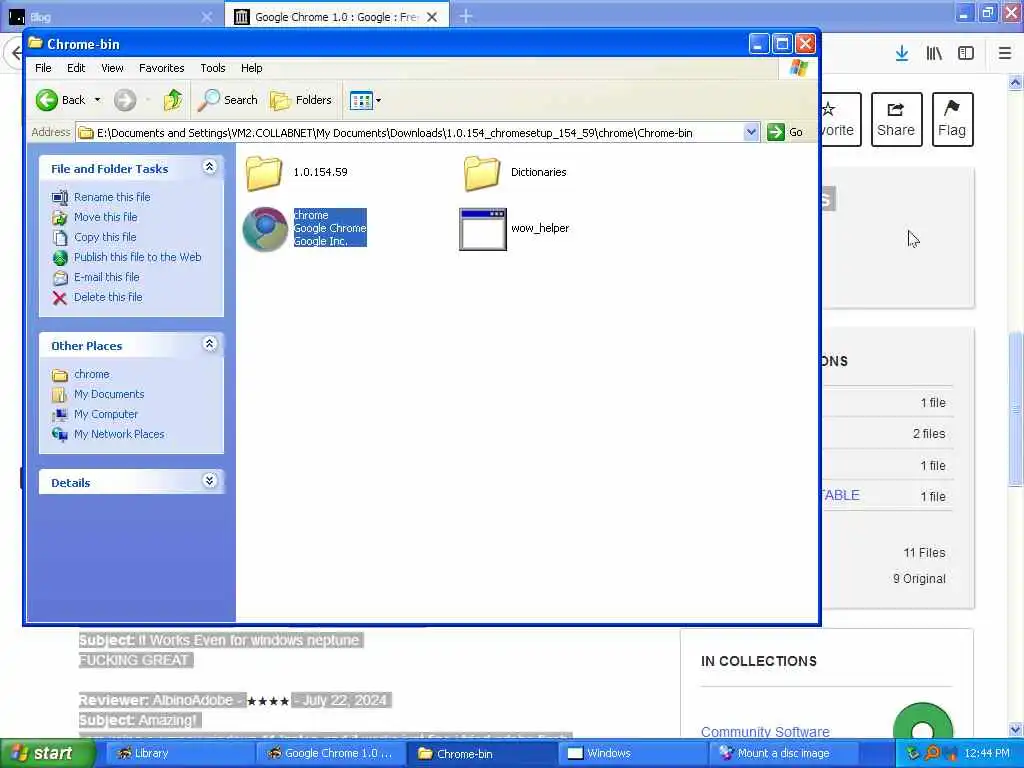Toggle the Folders pane button
Image resolution: width=1024 pixels, height=768 pixels.
301,100
